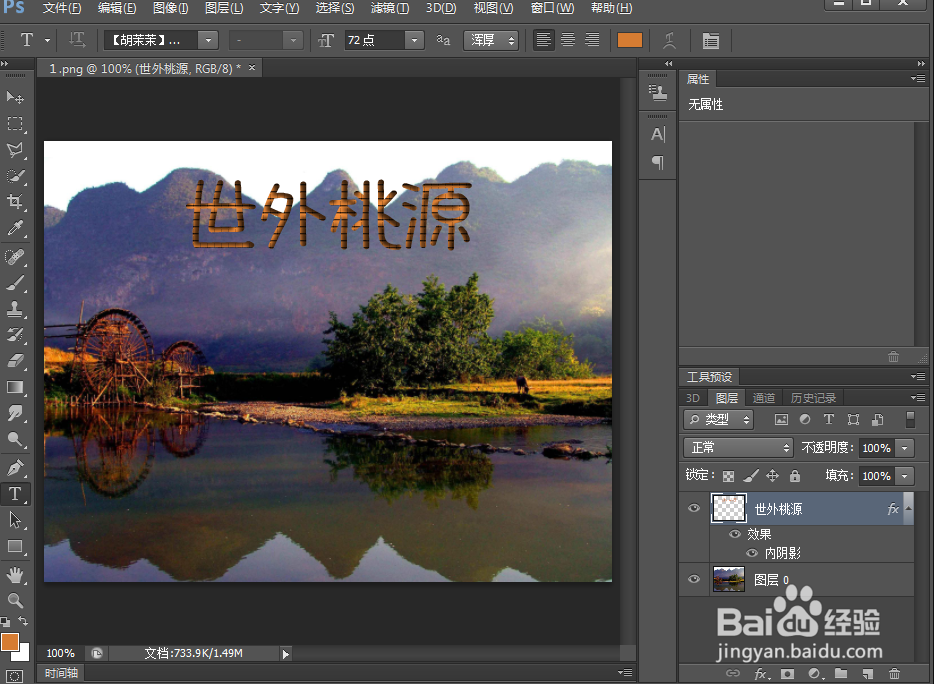The width and height of the screenshot is (934, 684).
Task: Delete layer with trash icon
Action: coord(894,674)
